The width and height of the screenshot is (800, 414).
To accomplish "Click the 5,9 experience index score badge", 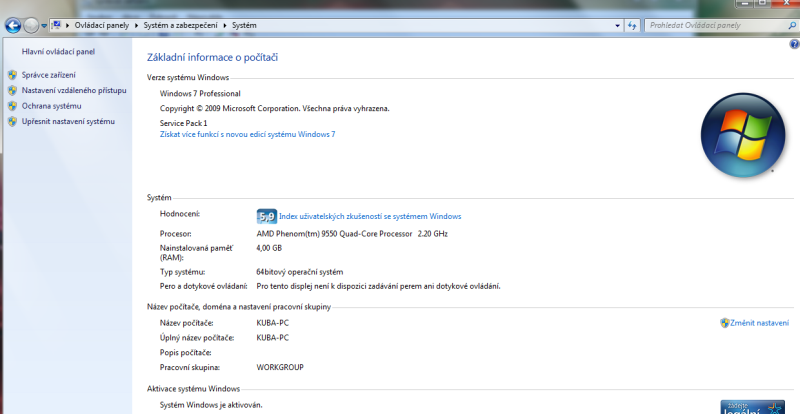I will [266, 216].
